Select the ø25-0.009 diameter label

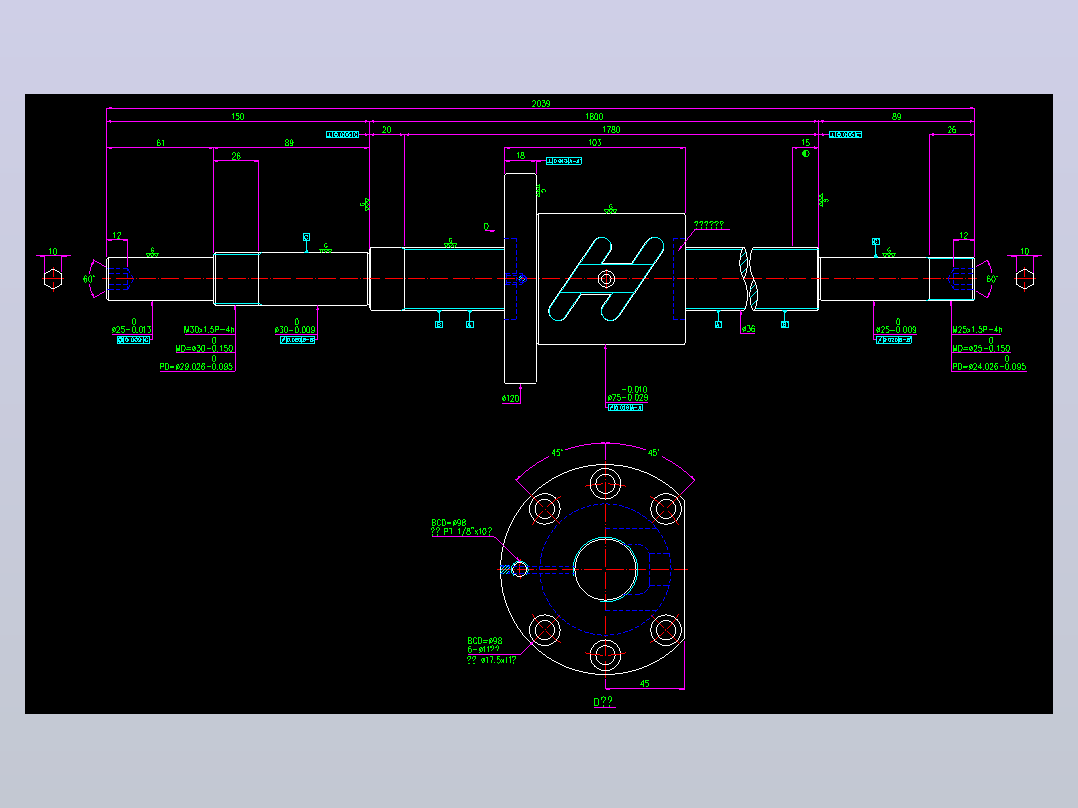(x=896, y=330)
